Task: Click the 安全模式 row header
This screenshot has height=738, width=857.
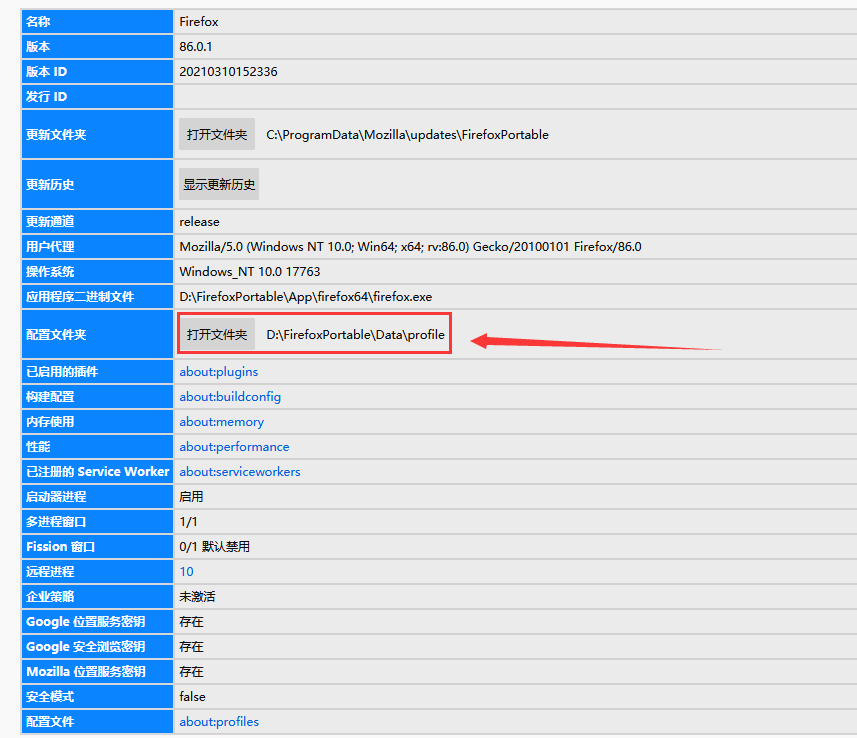Action: pyautogui.click(x=97, y=697)
